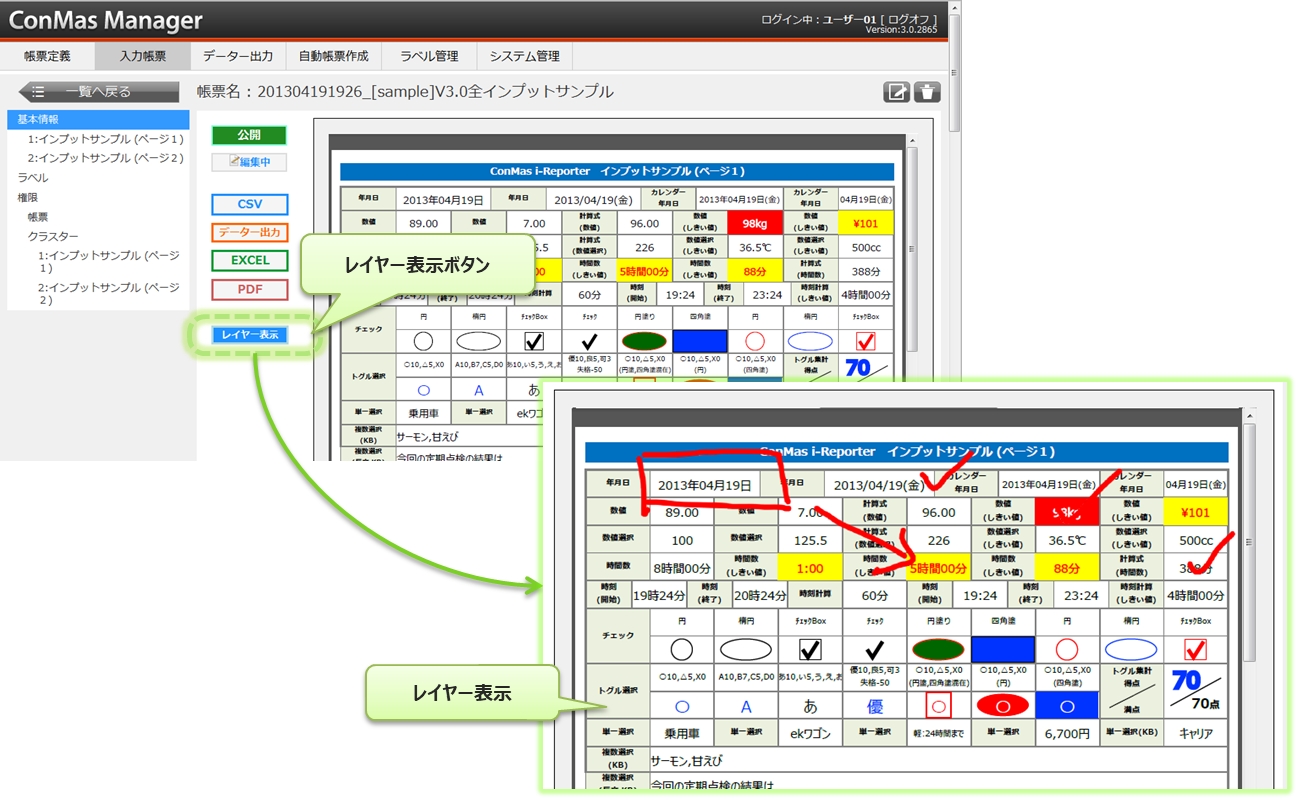Export the form with the EXCEL button
Image resolution: width=1298 pixels, height=800 pixels.
pyautogui.click(x=250, y=261)
